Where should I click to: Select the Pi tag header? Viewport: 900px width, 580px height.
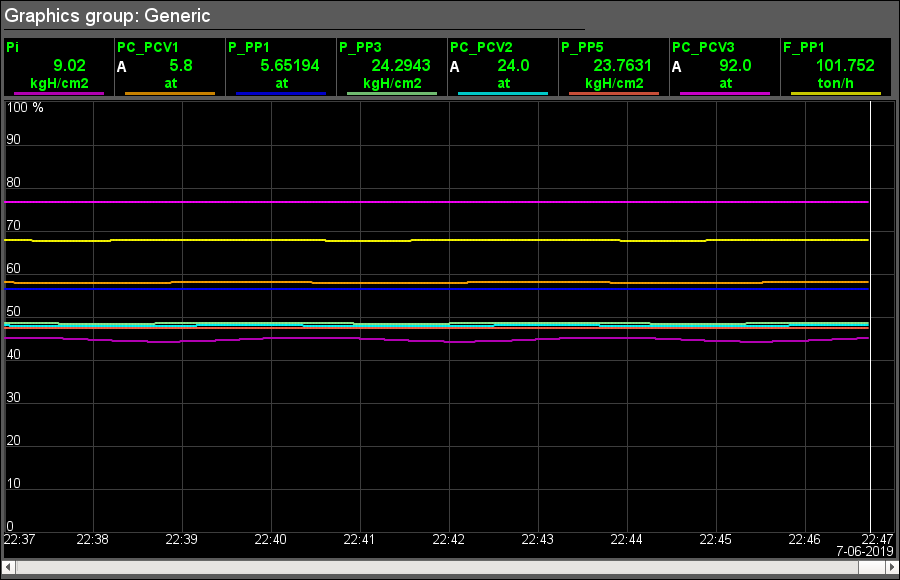pos(12,47)
